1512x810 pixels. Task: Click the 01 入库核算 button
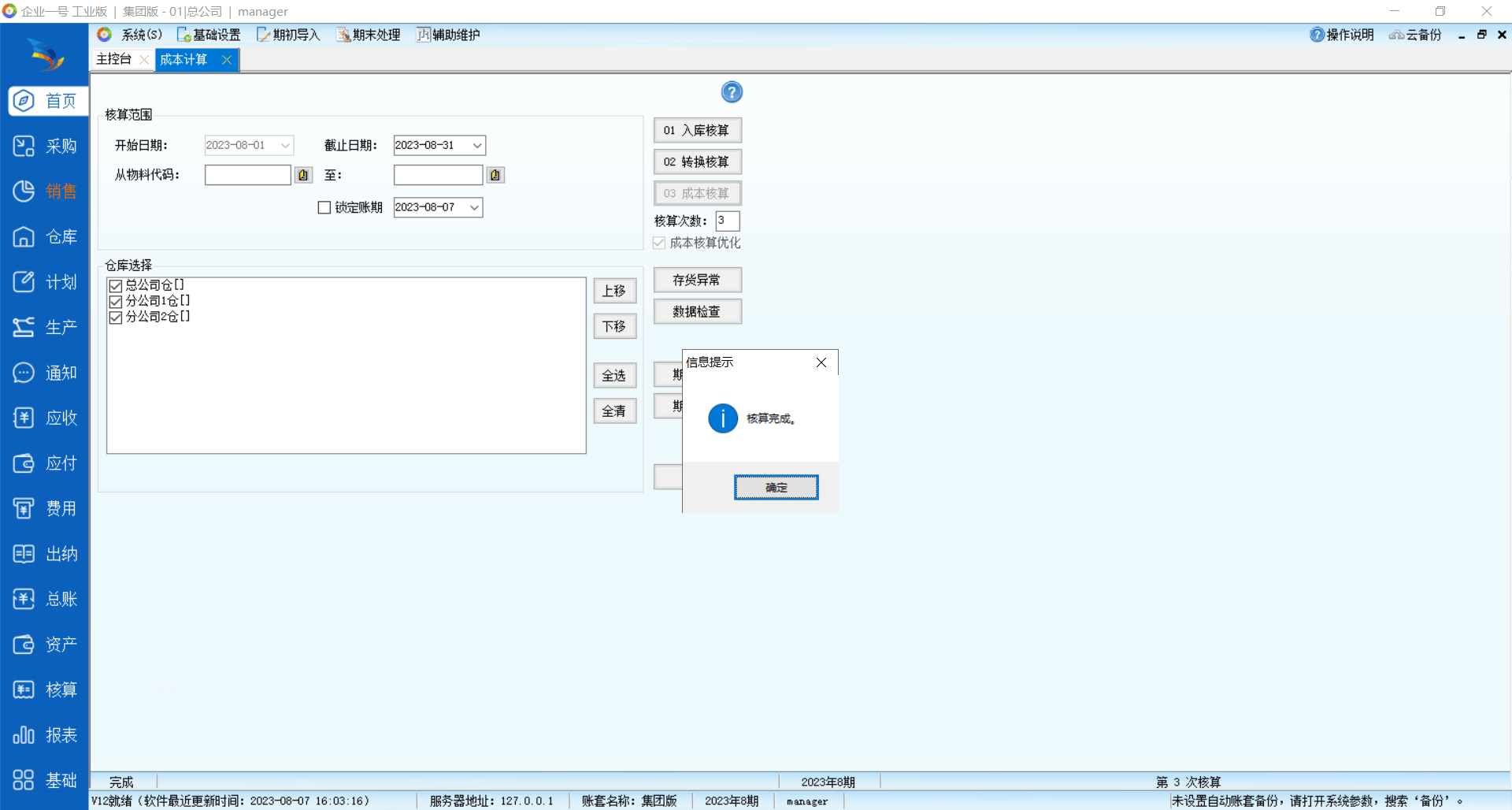pos(697,130)
